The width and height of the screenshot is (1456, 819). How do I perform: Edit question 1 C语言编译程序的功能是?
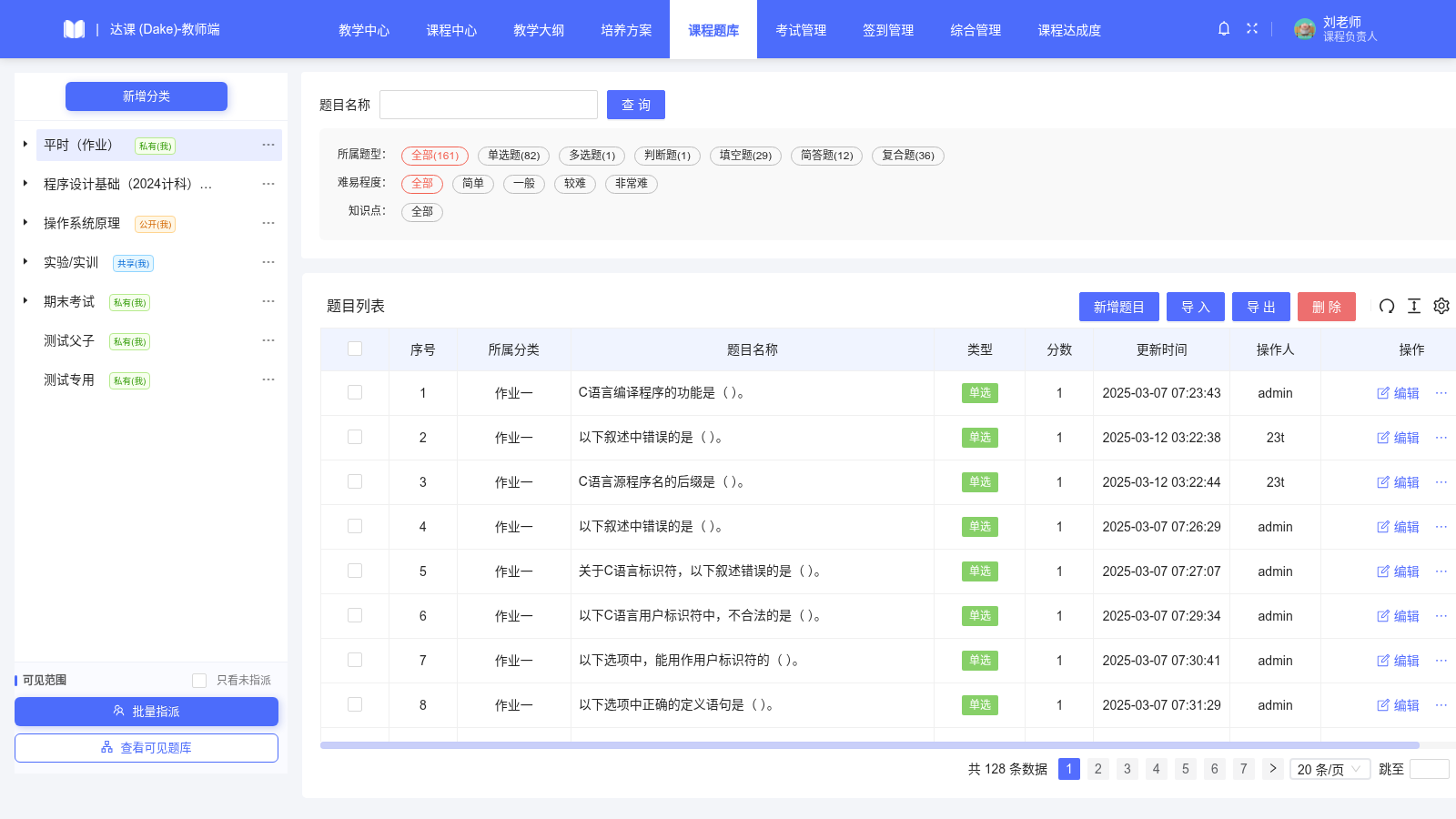click(1398, 393)
